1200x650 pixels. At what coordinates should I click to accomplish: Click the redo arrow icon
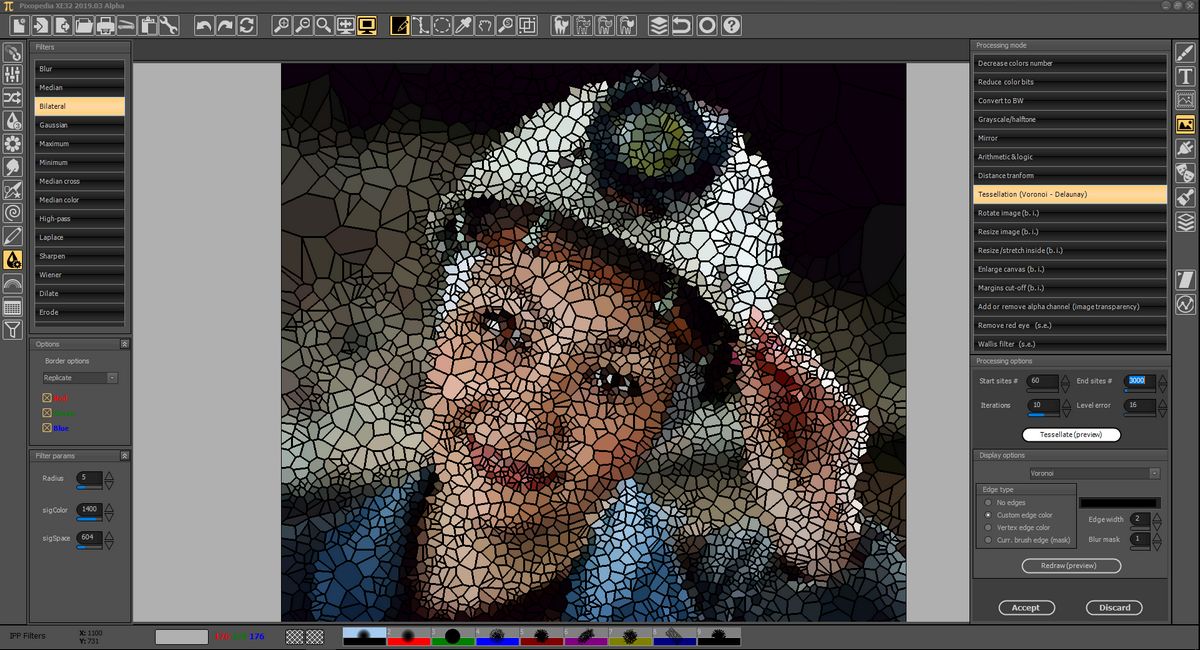coord(225,26)
